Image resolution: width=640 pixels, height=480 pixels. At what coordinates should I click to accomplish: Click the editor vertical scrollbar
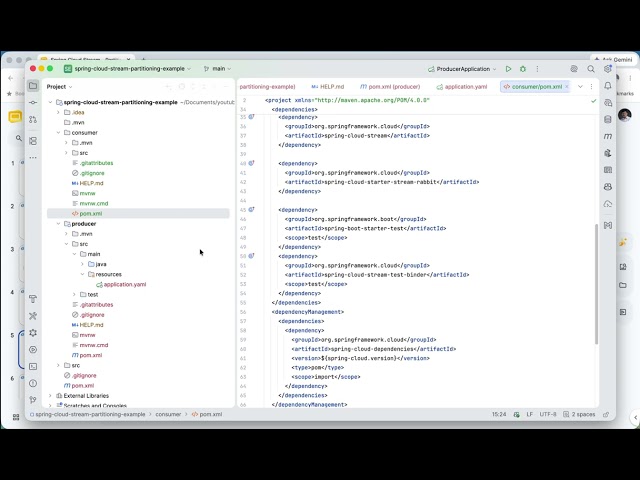pyautogui.click(x=596, y=284)
